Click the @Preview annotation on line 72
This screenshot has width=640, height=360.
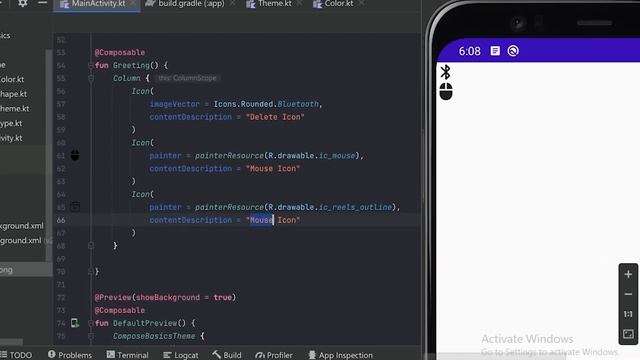113,297
